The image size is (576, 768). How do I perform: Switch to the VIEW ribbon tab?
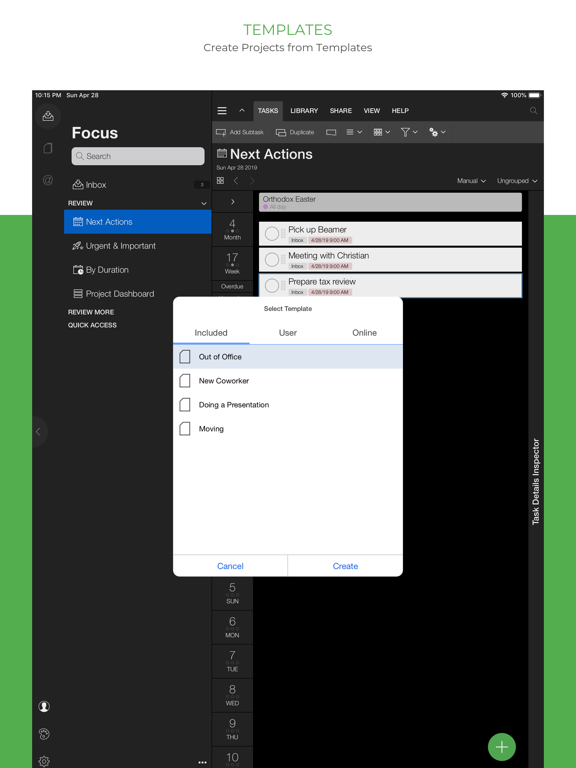tap(372, 111)
